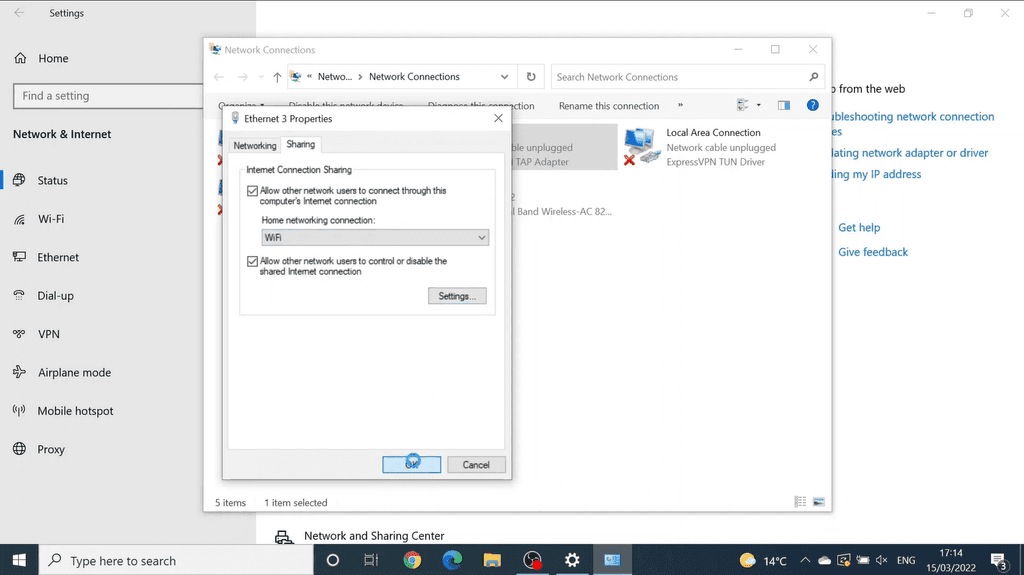Cancel the Ethernet 3 Properties dialog

tap(476, 465)
